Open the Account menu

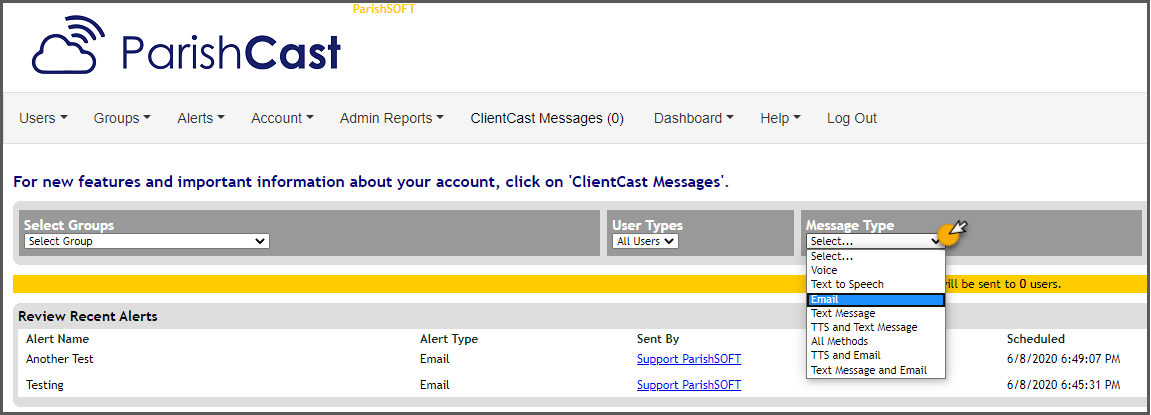(x=282, y=118)
